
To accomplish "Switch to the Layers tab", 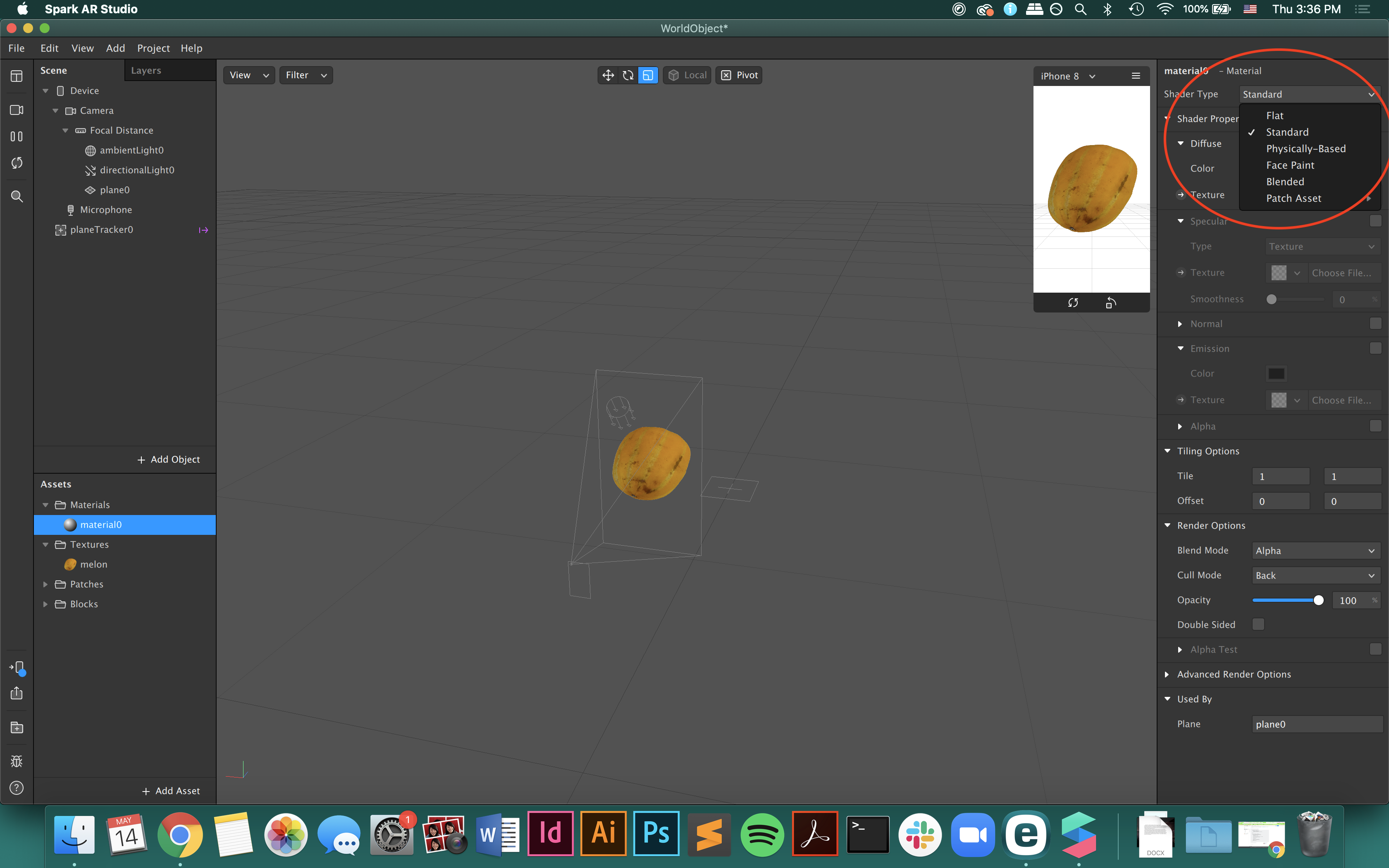I will point(146,70).
